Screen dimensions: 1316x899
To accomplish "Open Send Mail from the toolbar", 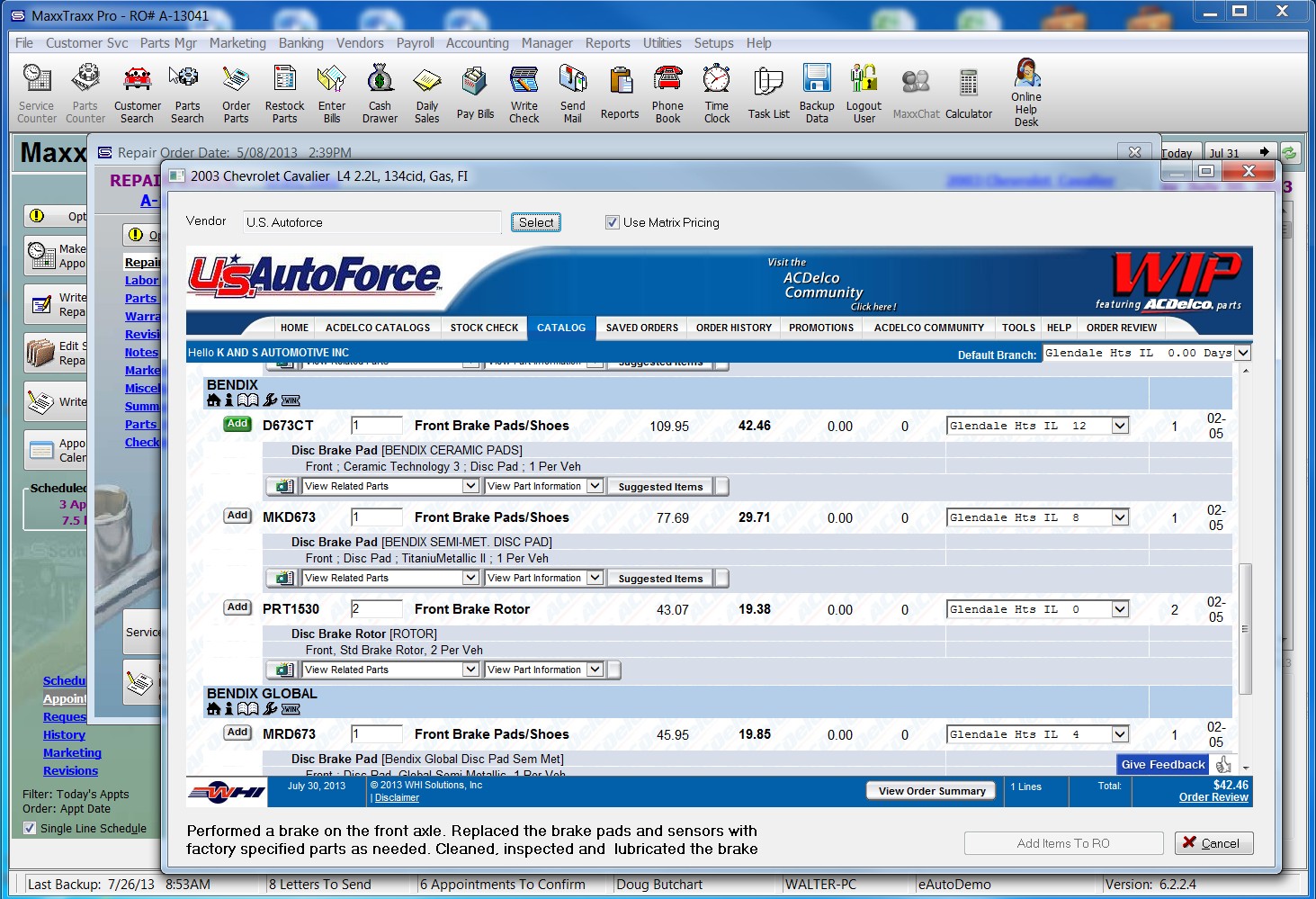I will pyautogui.click(x=572, y=94).
